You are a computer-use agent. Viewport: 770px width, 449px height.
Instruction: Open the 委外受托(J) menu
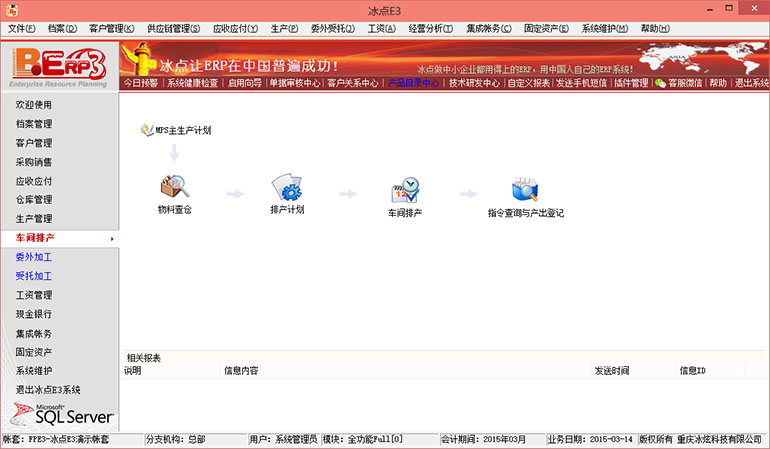click(x=332, y=28)
